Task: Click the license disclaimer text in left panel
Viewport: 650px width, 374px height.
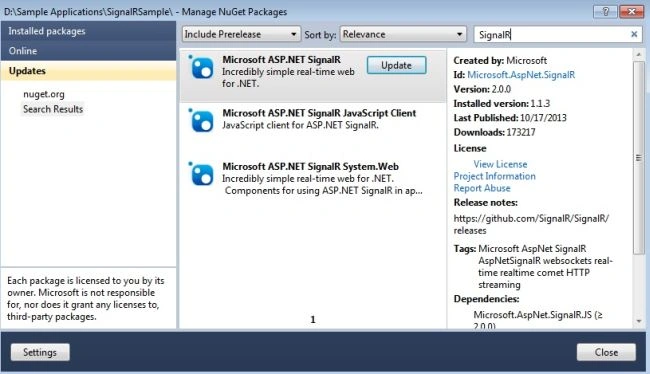Action: click(x=85, y=299)
